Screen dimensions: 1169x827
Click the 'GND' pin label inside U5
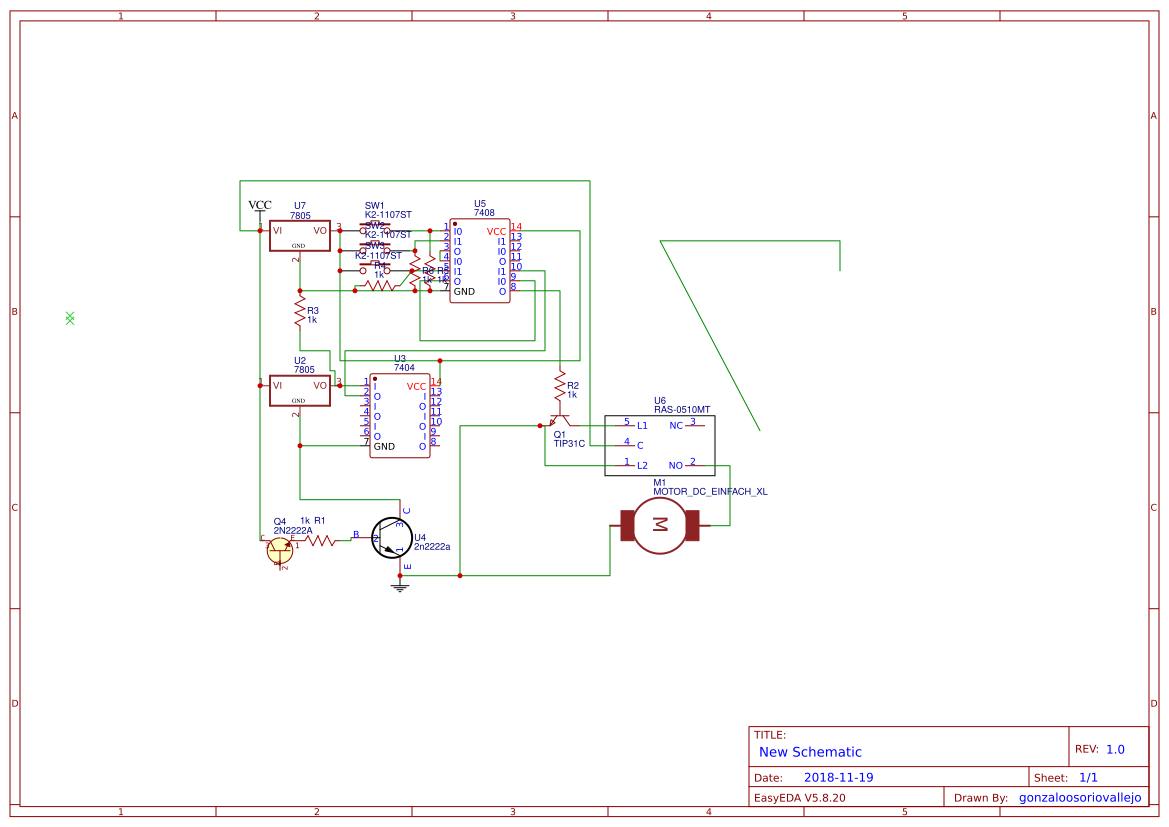coord(464,292)
